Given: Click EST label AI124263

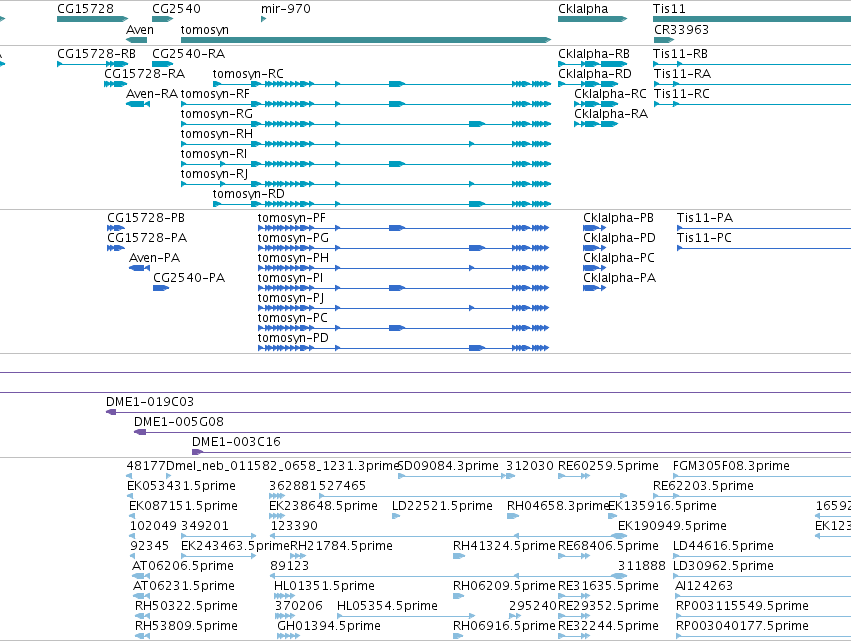Looking at the screenshot, I should 704,586.
